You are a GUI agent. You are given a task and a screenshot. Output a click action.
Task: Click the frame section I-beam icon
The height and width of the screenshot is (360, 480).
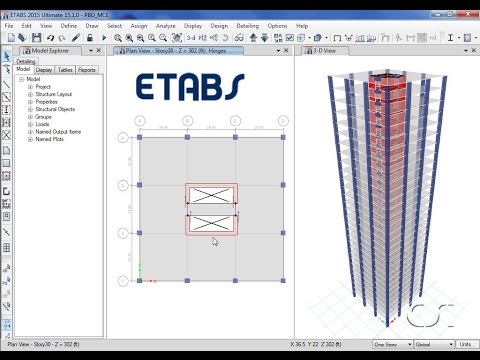click(450, 38)
